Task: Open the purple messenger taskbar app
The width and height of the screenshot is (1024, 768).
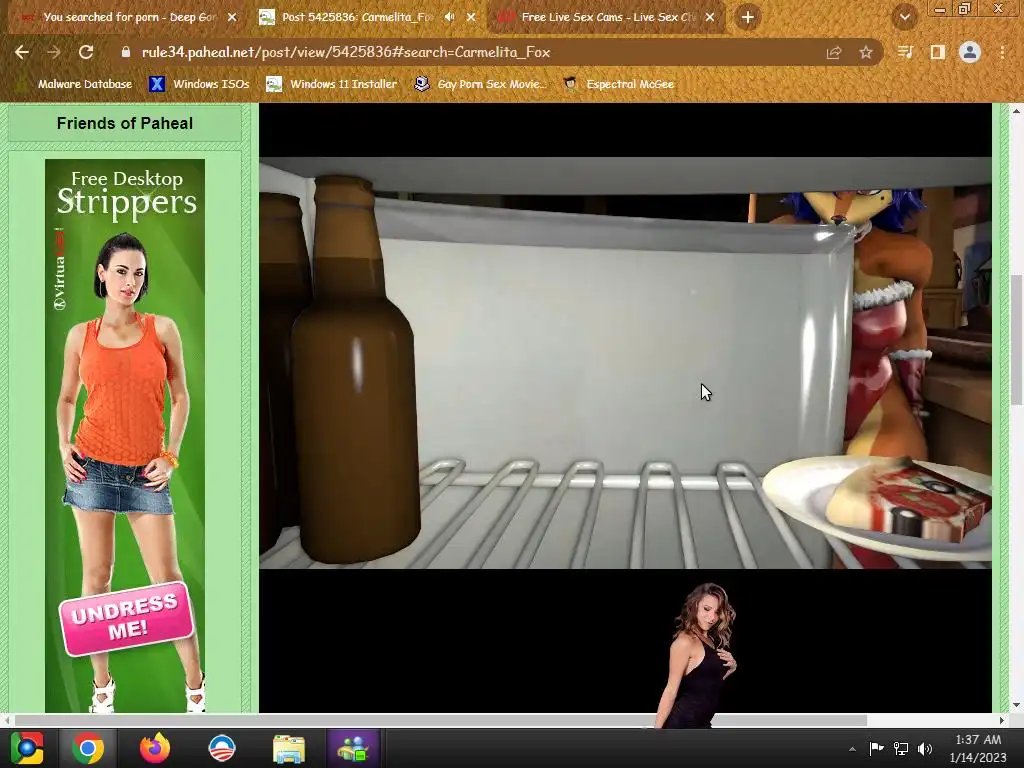Action: pyautogui.click(x=353, y=748)
